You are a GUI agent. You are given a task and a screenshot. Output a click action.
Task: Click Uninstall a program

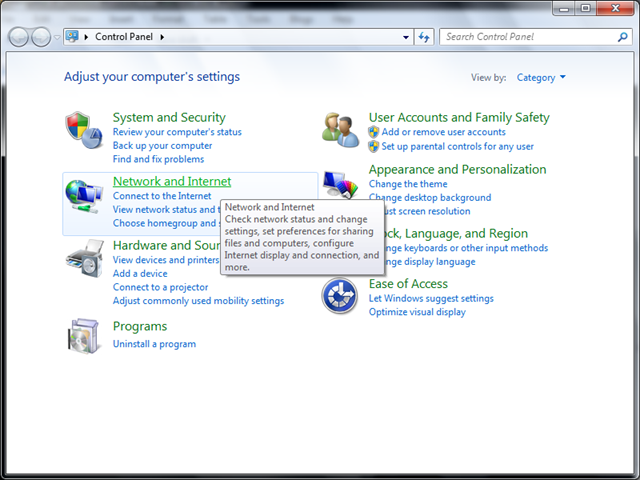[x=154, y=344]
